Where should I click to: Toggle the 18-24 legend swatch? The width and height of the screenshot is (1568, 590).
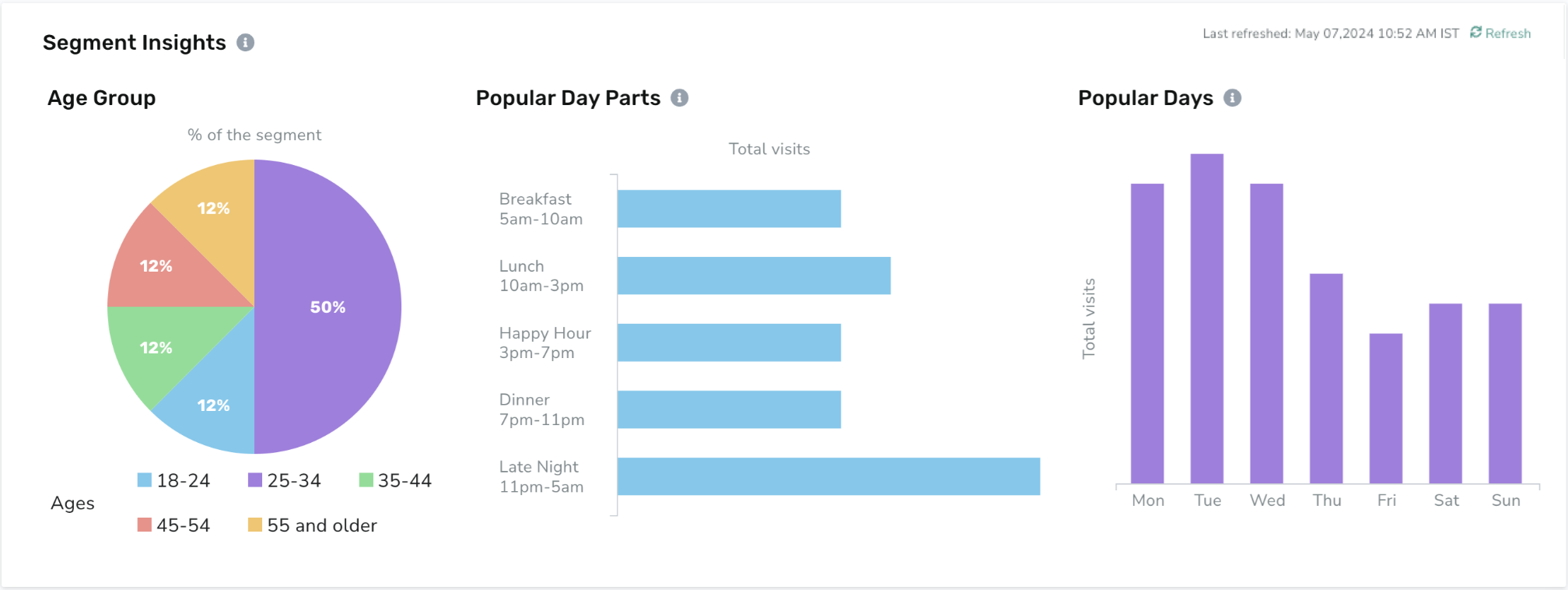point(145,480)
